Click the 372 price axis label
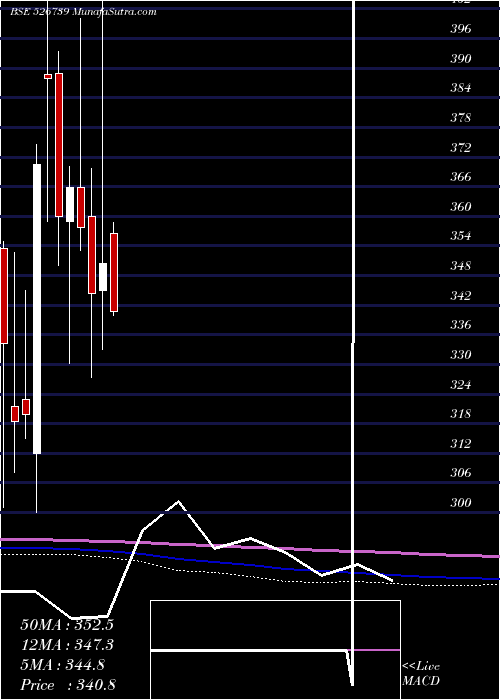Image resolution: width=500 pixels, height=700 pixels. tap(461, 147)
